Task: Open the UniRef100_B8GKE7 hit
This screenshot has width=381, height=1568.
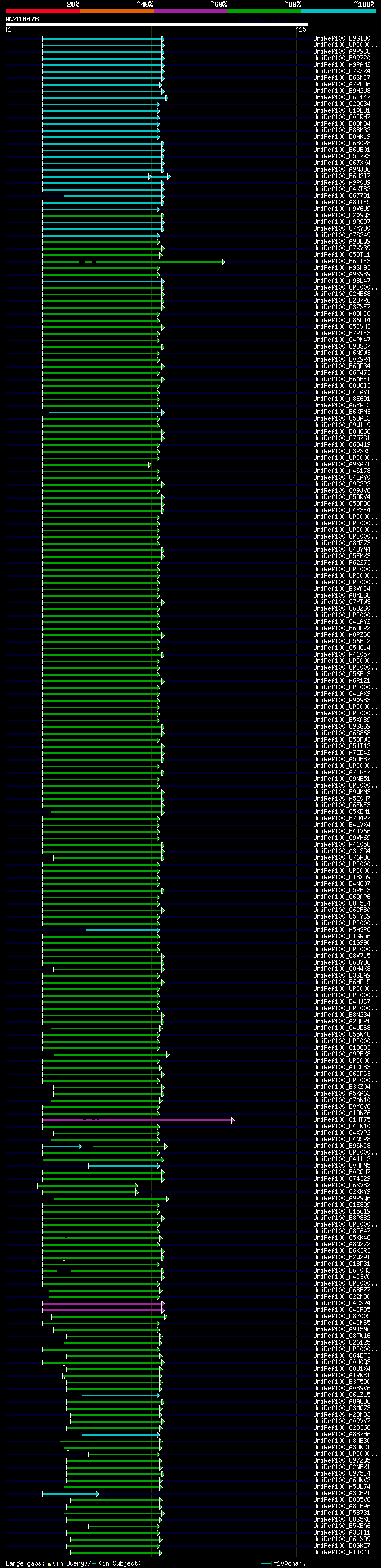Action: (x=342, y=1545)
